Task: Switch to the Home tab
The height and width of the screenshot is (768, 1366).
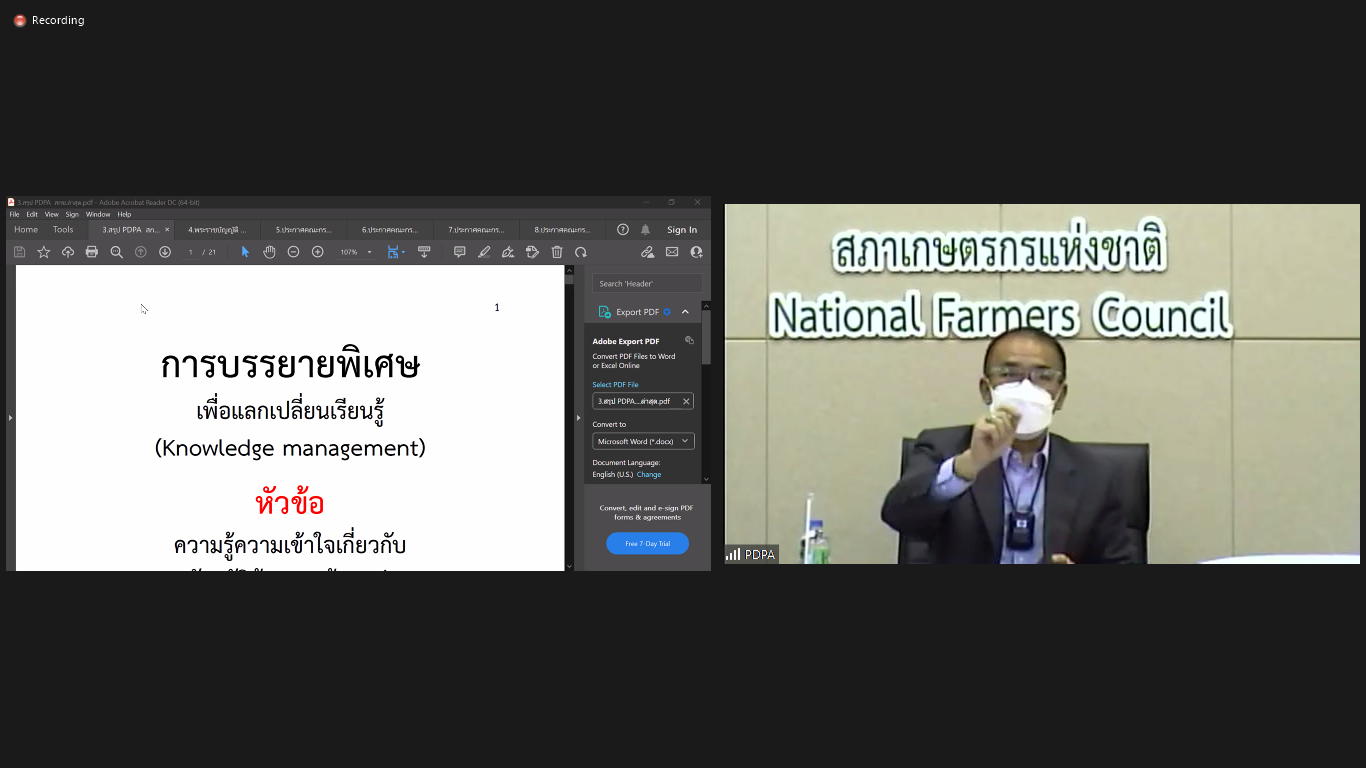Action: 26,229
